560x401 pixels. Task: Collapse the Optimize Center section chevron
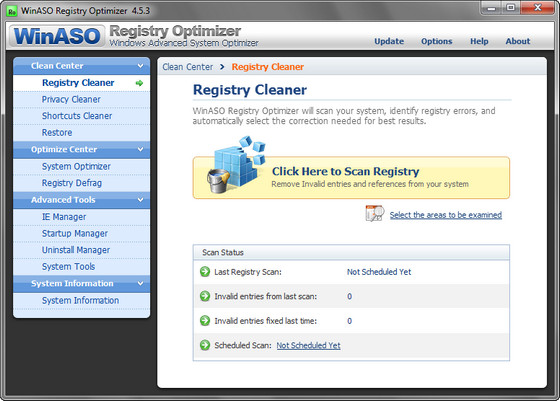click(x=140, y=149)
